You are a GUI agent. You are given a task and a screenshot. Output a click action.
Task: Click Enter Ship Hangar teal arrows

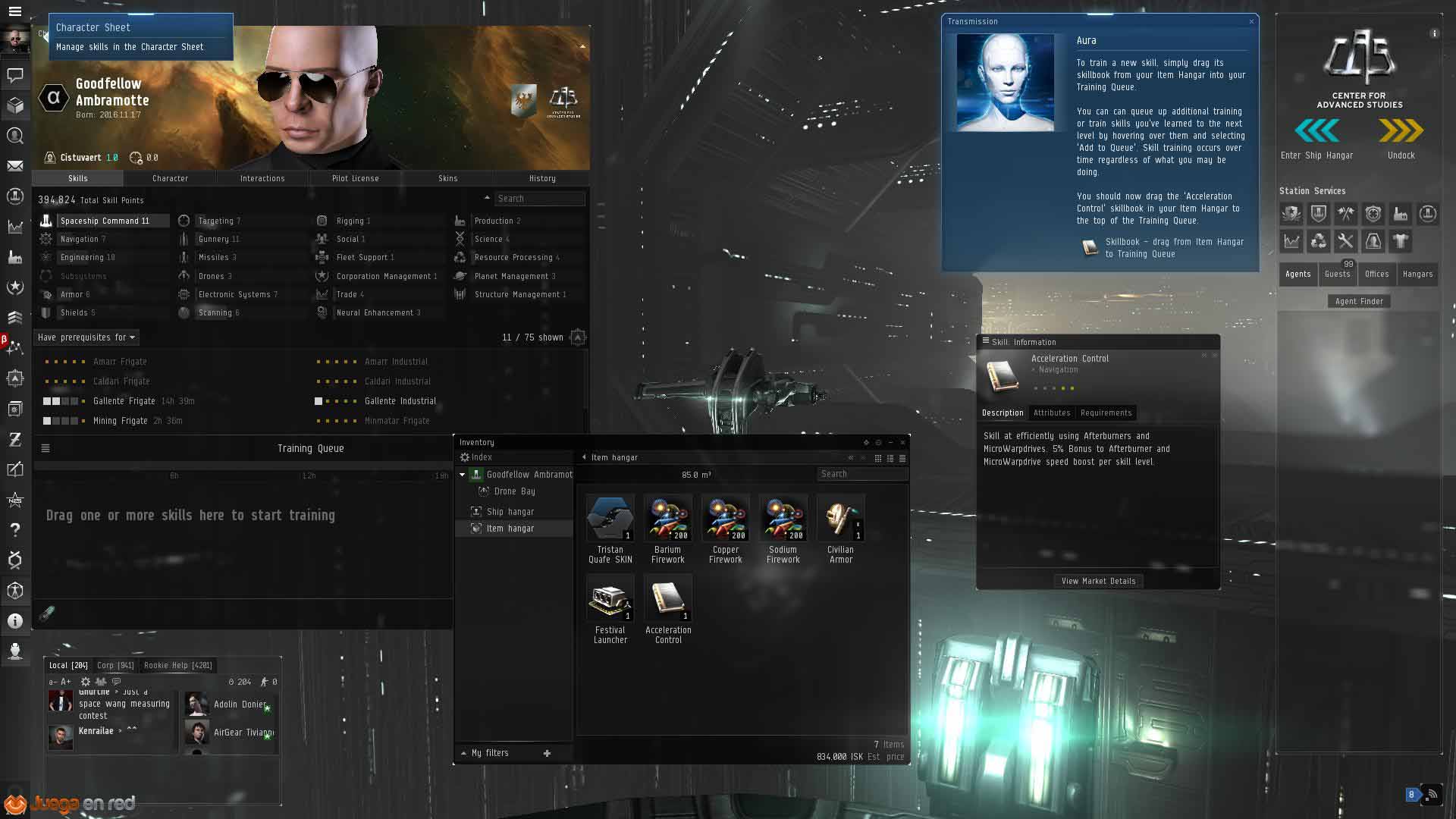point(1316,131)
